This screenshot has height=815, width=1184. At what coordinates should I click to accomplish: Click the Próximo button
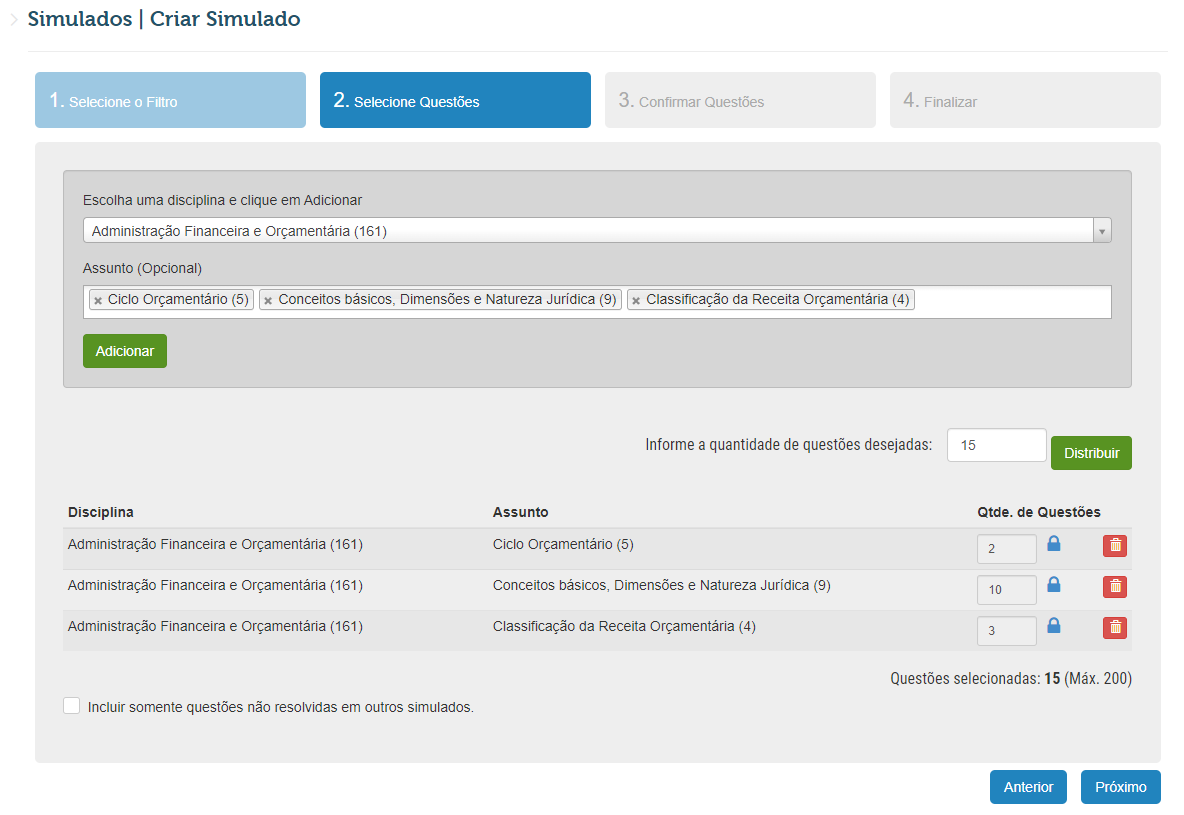click(1120, 787)
